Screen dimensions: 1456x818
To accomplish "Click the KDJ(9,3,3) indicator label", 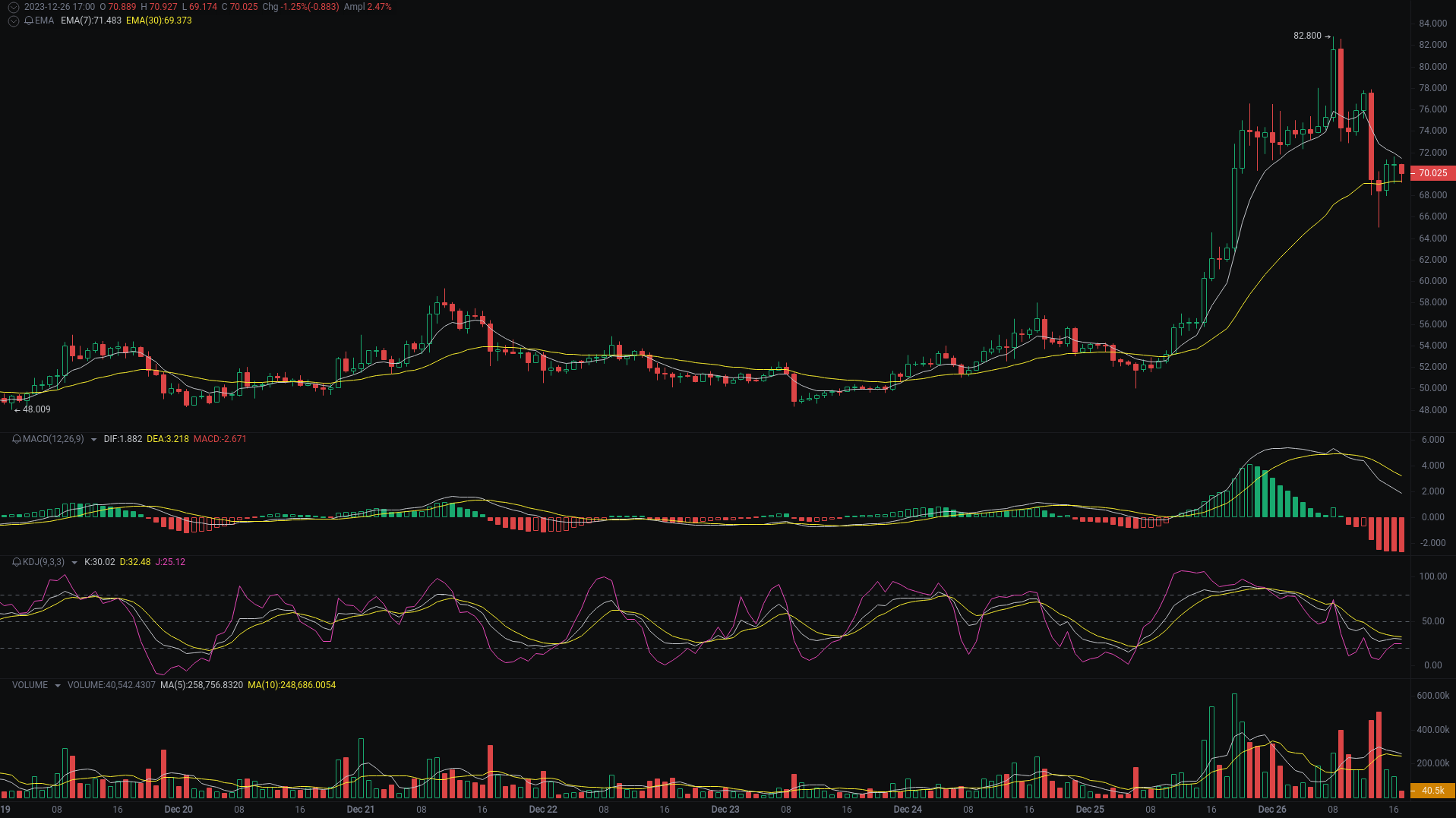I will point(43,562).
